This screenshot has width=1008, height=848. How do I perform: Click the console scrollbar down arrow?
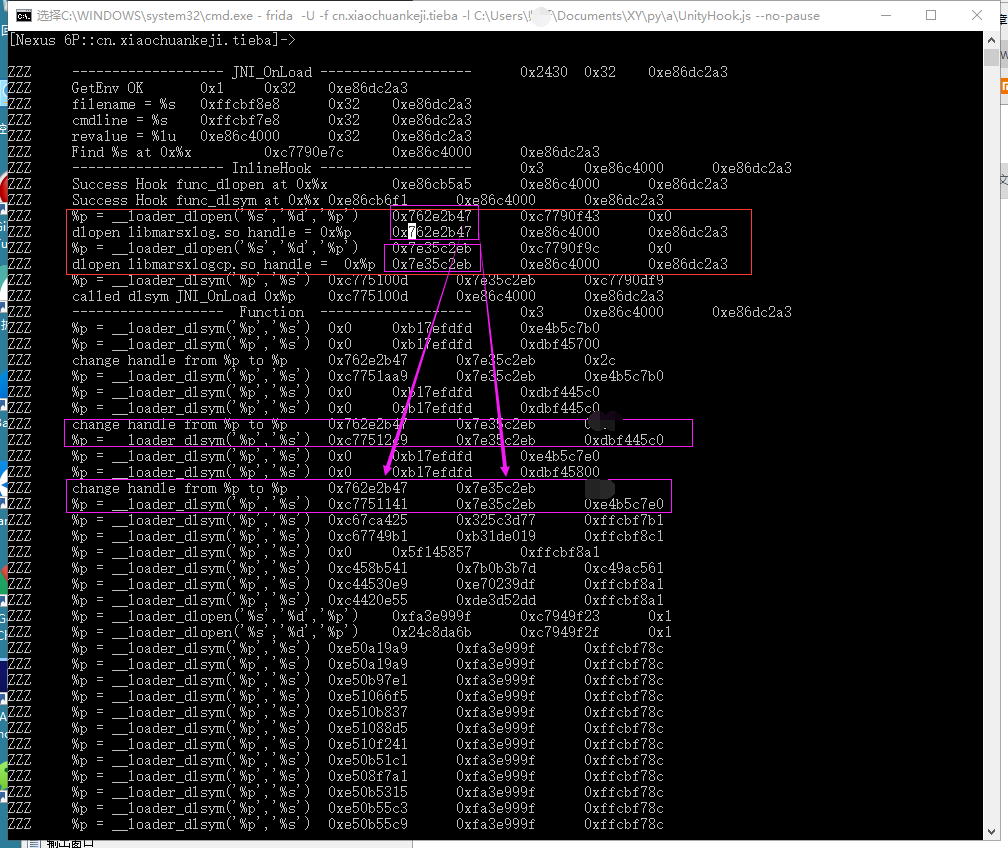click(991, 832)
